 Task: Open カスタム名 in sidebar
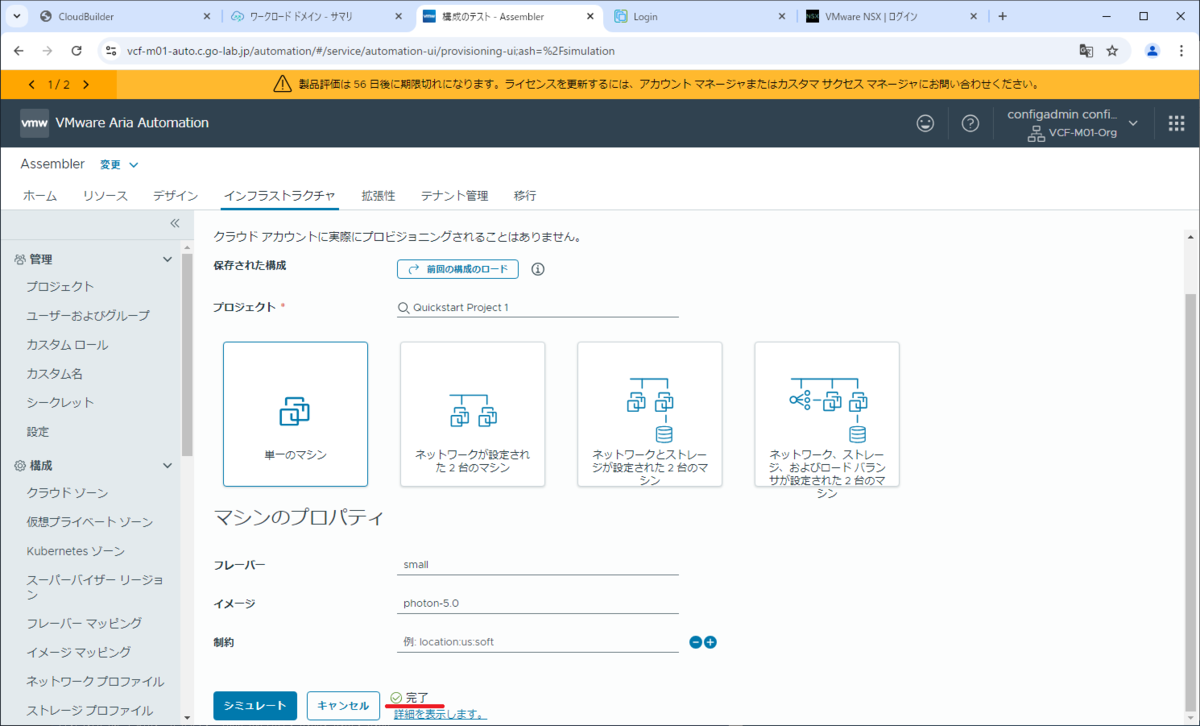54,374
